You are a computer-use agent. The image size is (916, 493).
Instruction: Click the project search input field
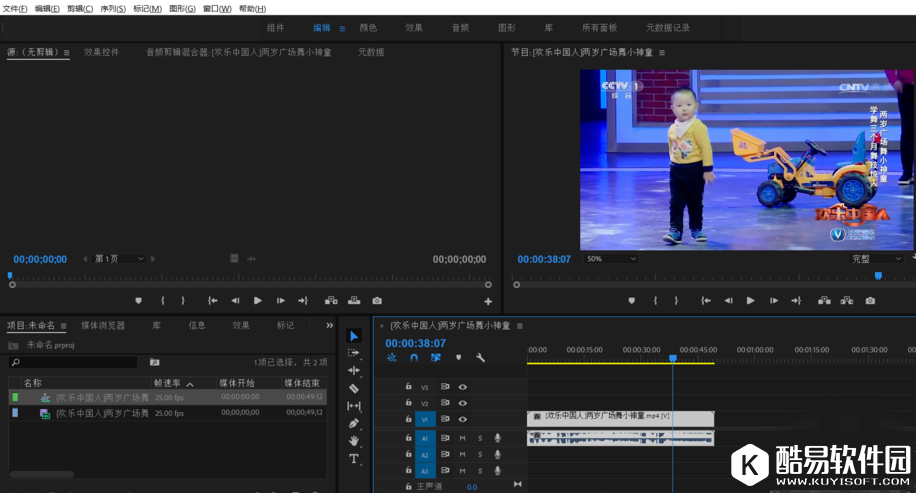[x=75, y=362]
